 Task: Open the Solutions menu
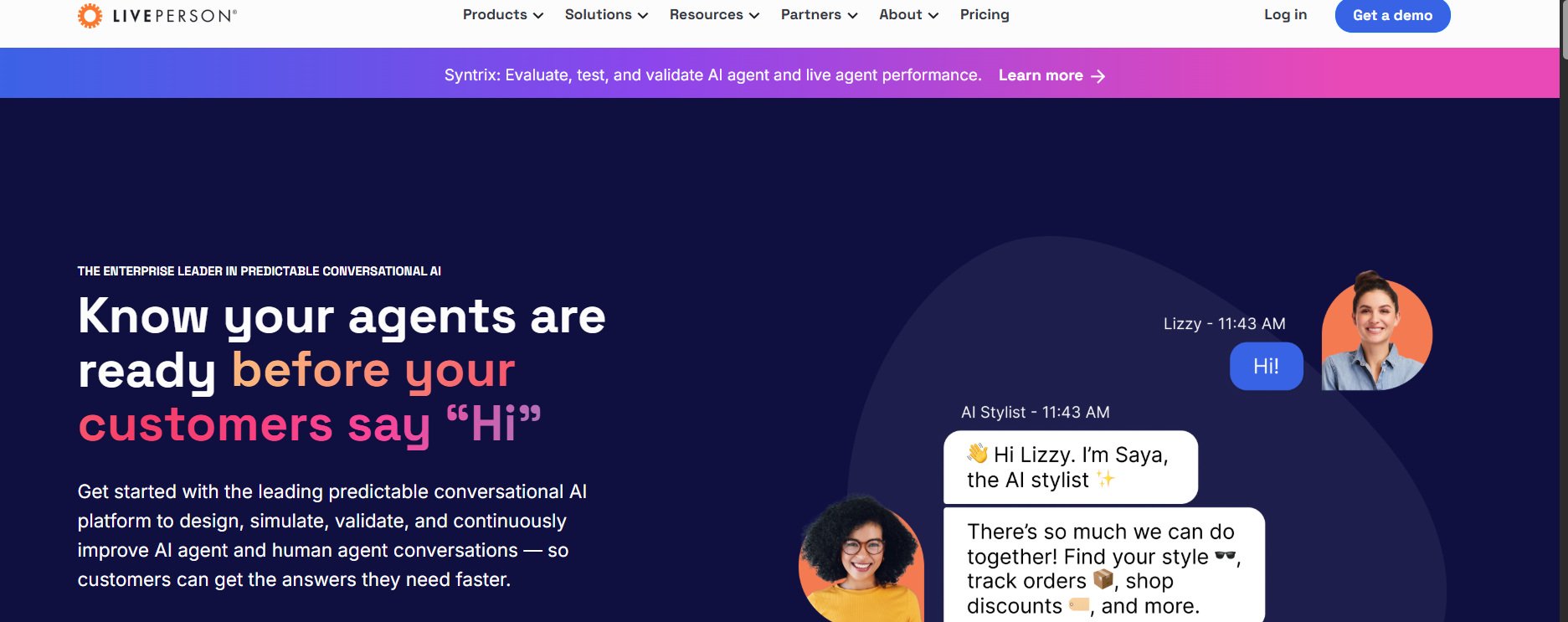tap(606, 15)
